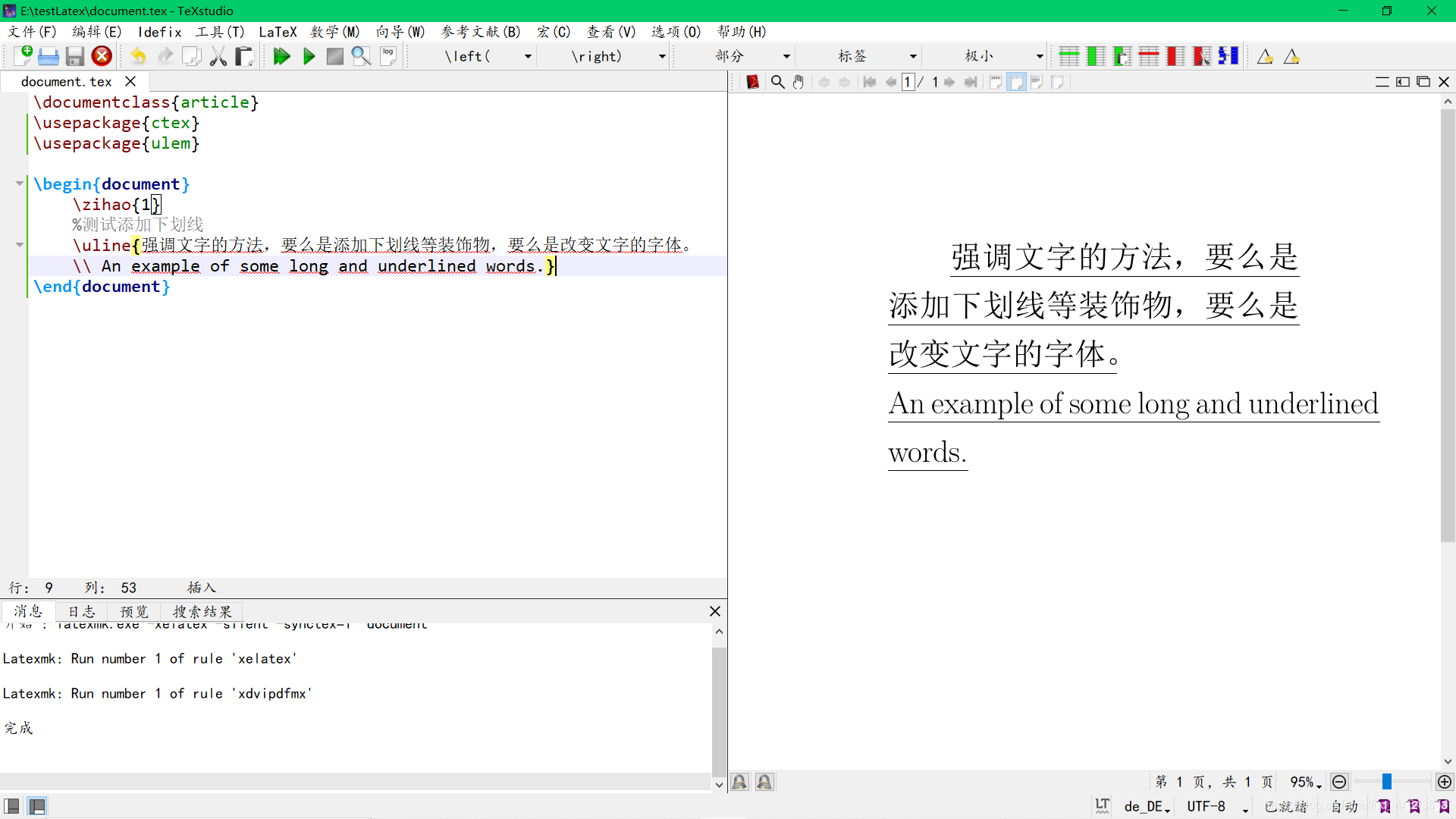
Task: Open the \left( delimiter dropdown
Action: coord(528,56)
